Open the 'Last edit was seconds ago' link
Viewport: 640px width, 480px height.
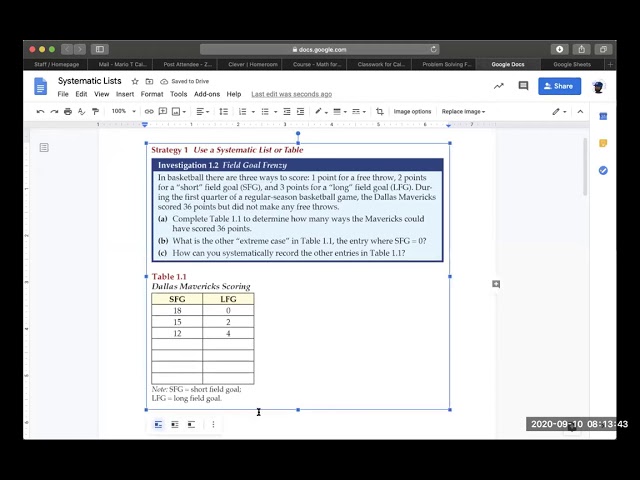[x=291, y=94]
